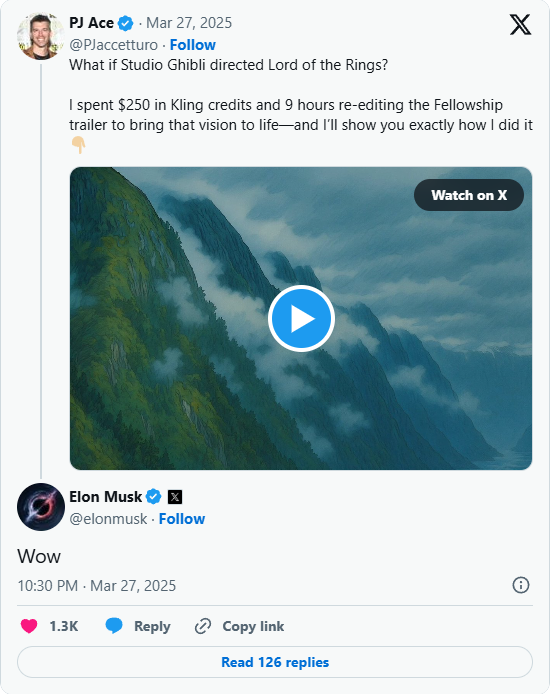Click the 10:30 PM timestamp link
Image resolution: width=551 pixels, height=694 pixels.
(x=96, y=586)
